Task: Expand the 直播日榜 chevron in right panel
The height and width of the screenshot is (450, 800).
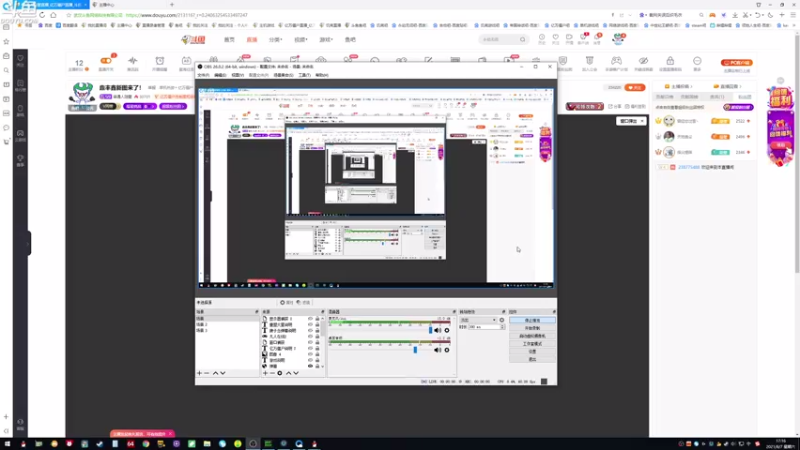Action: (x=740, y=86)
